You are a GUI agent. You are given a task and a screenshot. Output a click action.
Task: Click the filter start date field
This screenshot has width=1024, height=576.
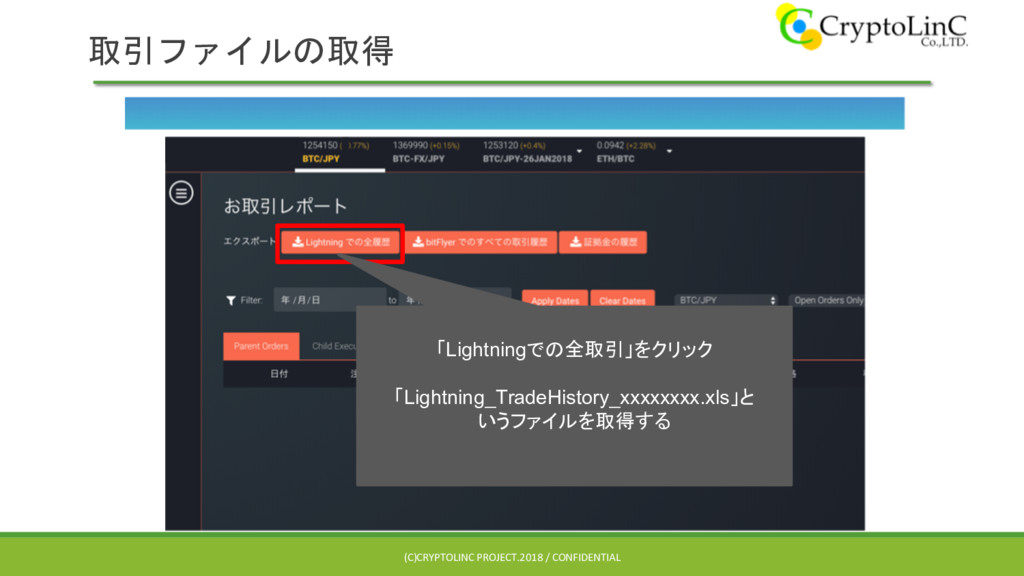click(330, 300)
